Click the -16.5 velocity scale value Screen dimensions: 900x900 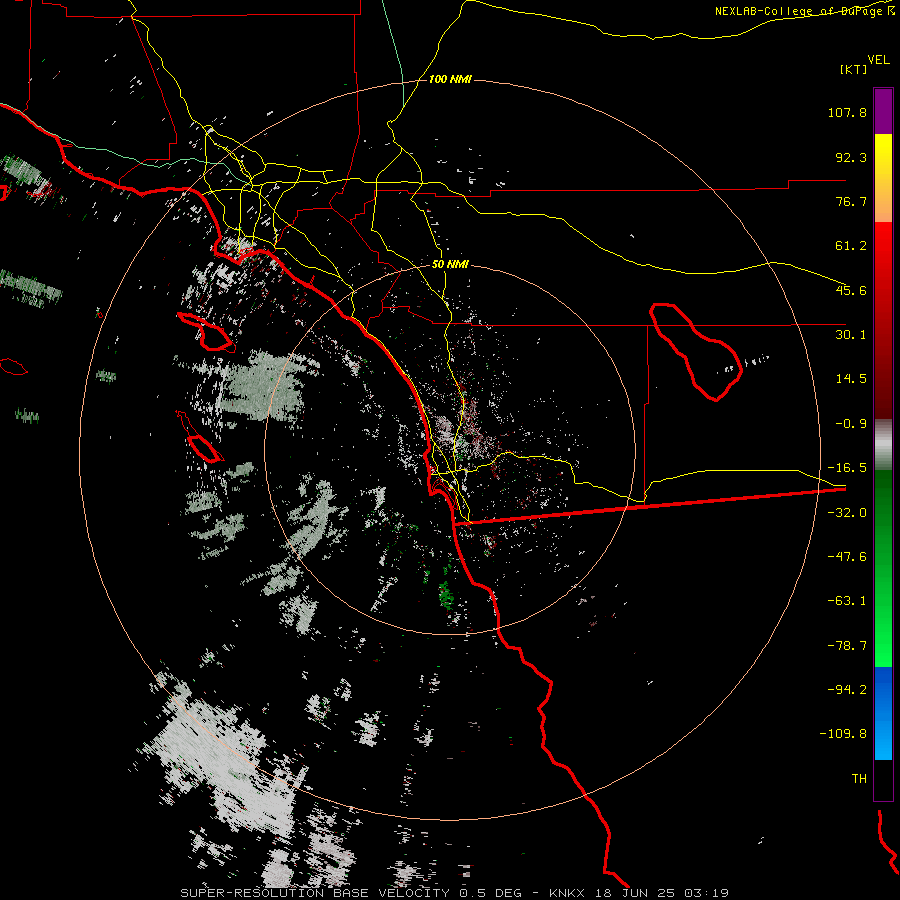[x=847, y=468]
